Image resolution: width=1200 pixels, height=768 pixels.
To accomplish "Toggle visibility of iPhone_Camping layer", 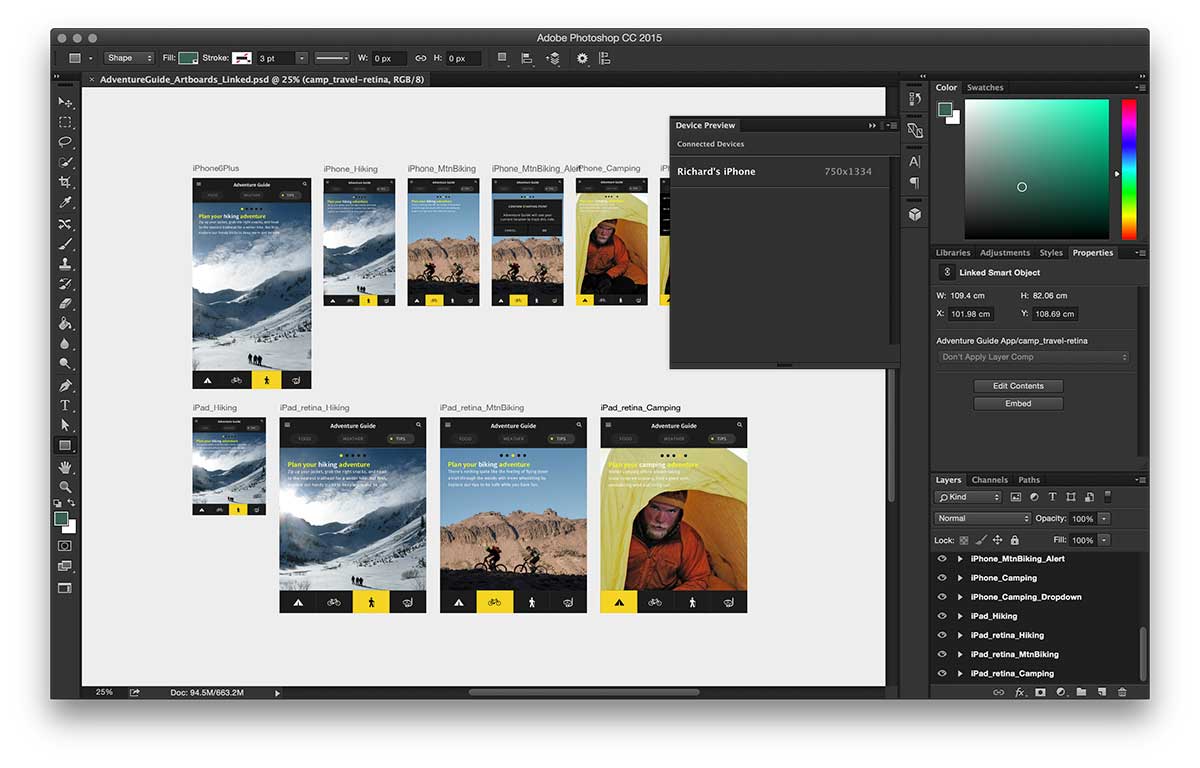I will pyautogui.click(x=941, y=578).
